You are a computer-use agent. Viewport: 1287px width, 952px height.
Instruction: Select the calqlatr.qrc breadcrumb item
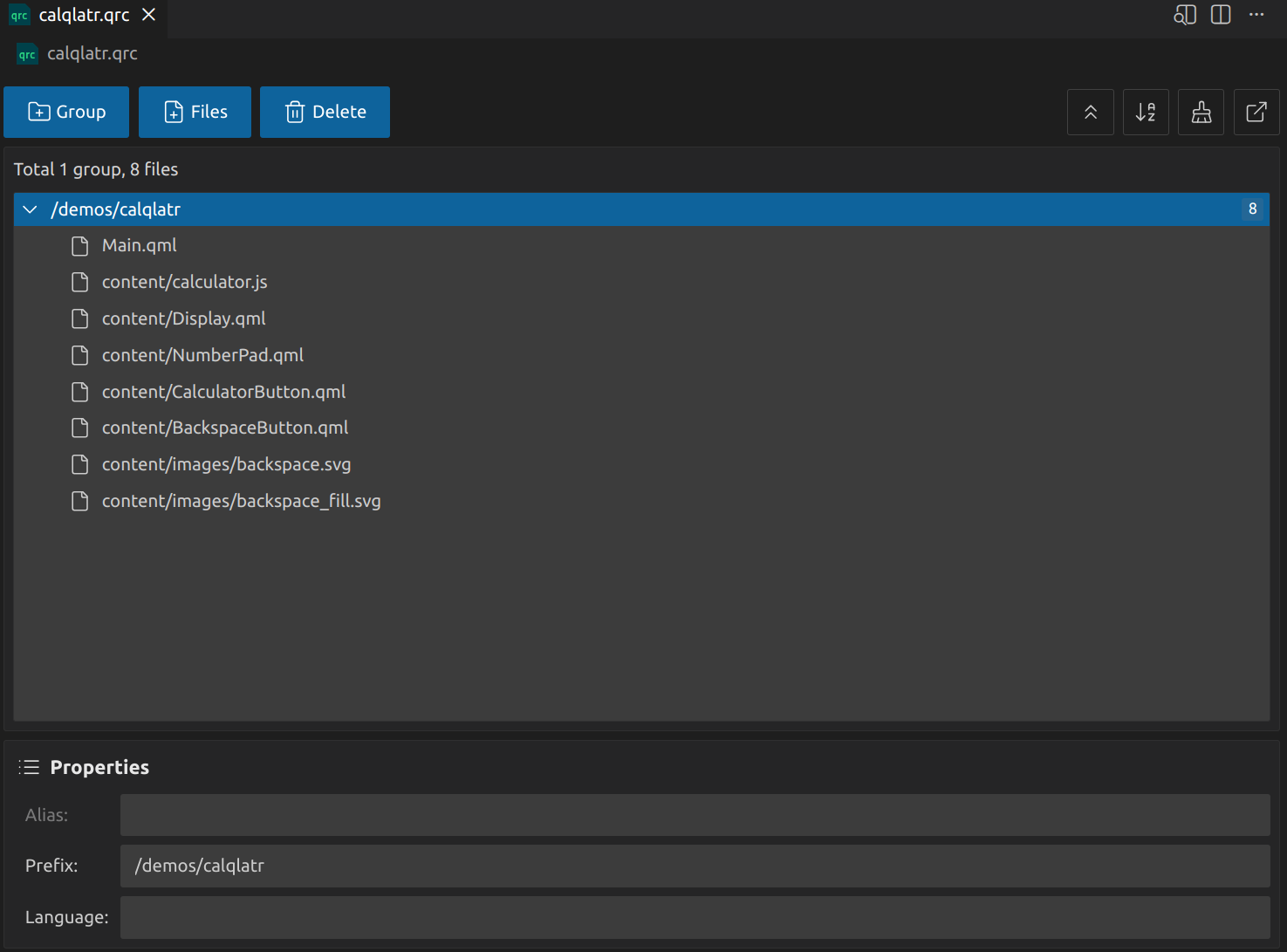coord(92,53)
